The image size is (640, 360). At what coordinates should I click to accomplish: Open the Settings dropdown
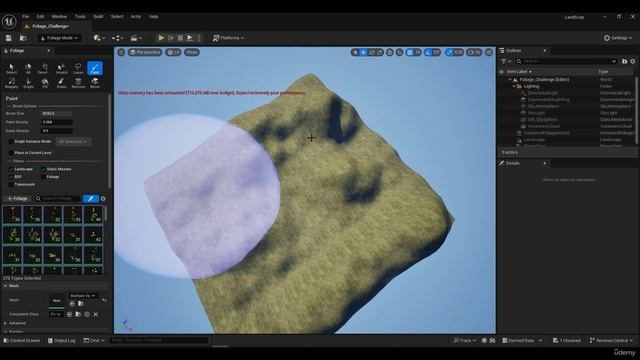[618, 38]
